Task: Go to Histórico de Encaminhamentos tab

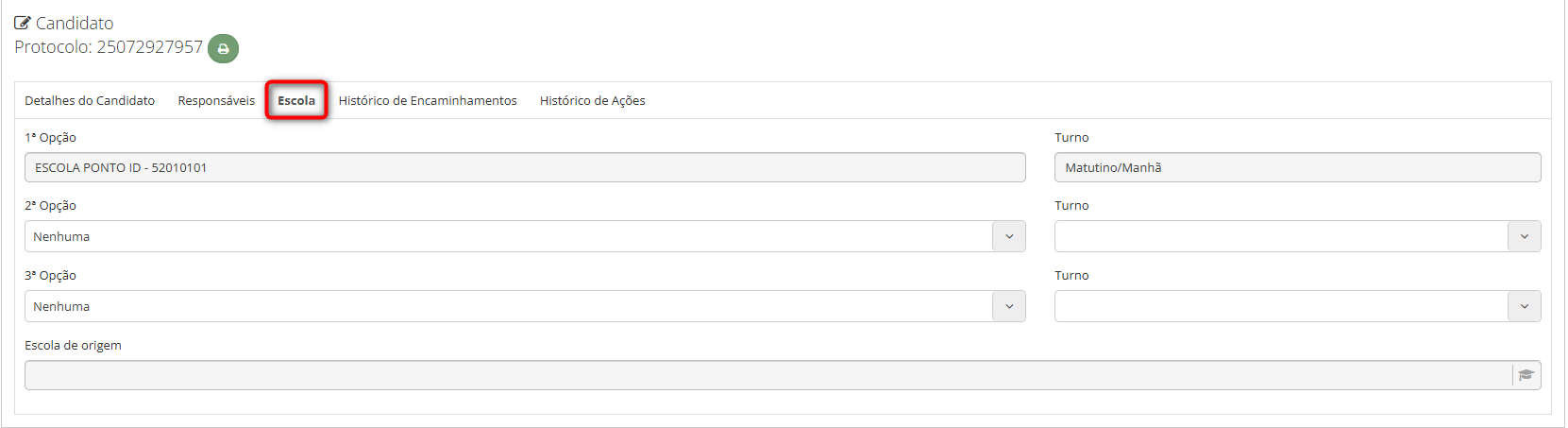Action: 428,100
